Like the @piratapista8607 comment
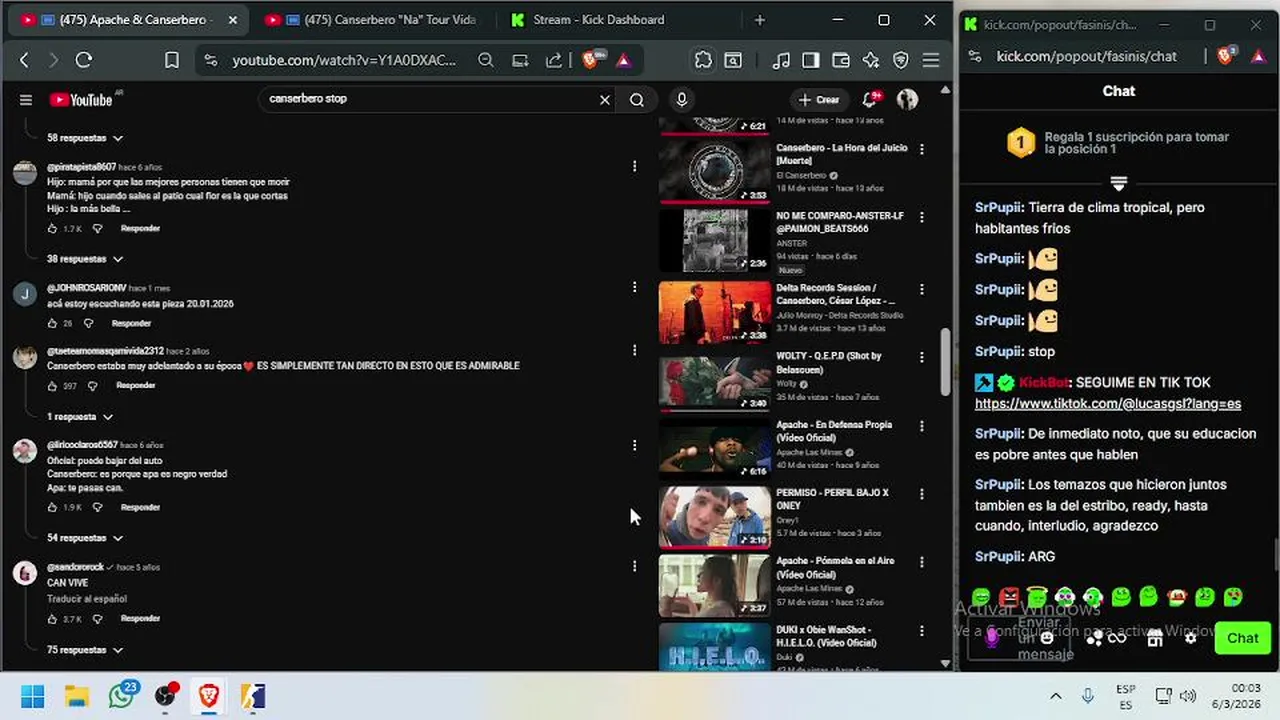The width and height of the screenshot is (1280, 720). 52,229
